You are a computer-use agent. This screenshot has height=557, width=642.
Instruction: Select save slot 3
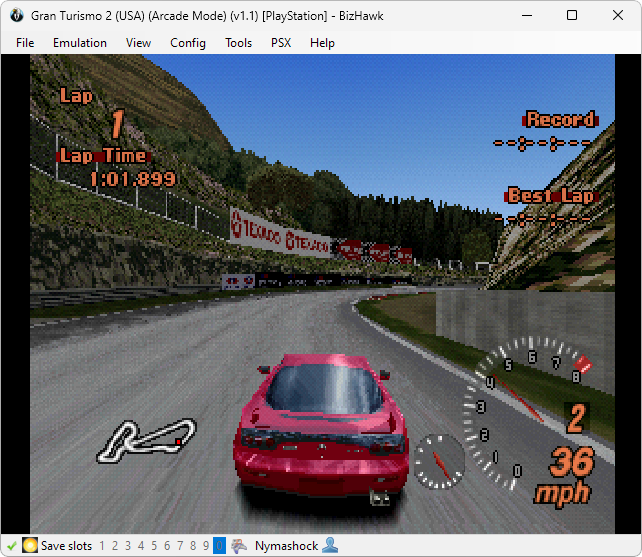coord(128,546)
